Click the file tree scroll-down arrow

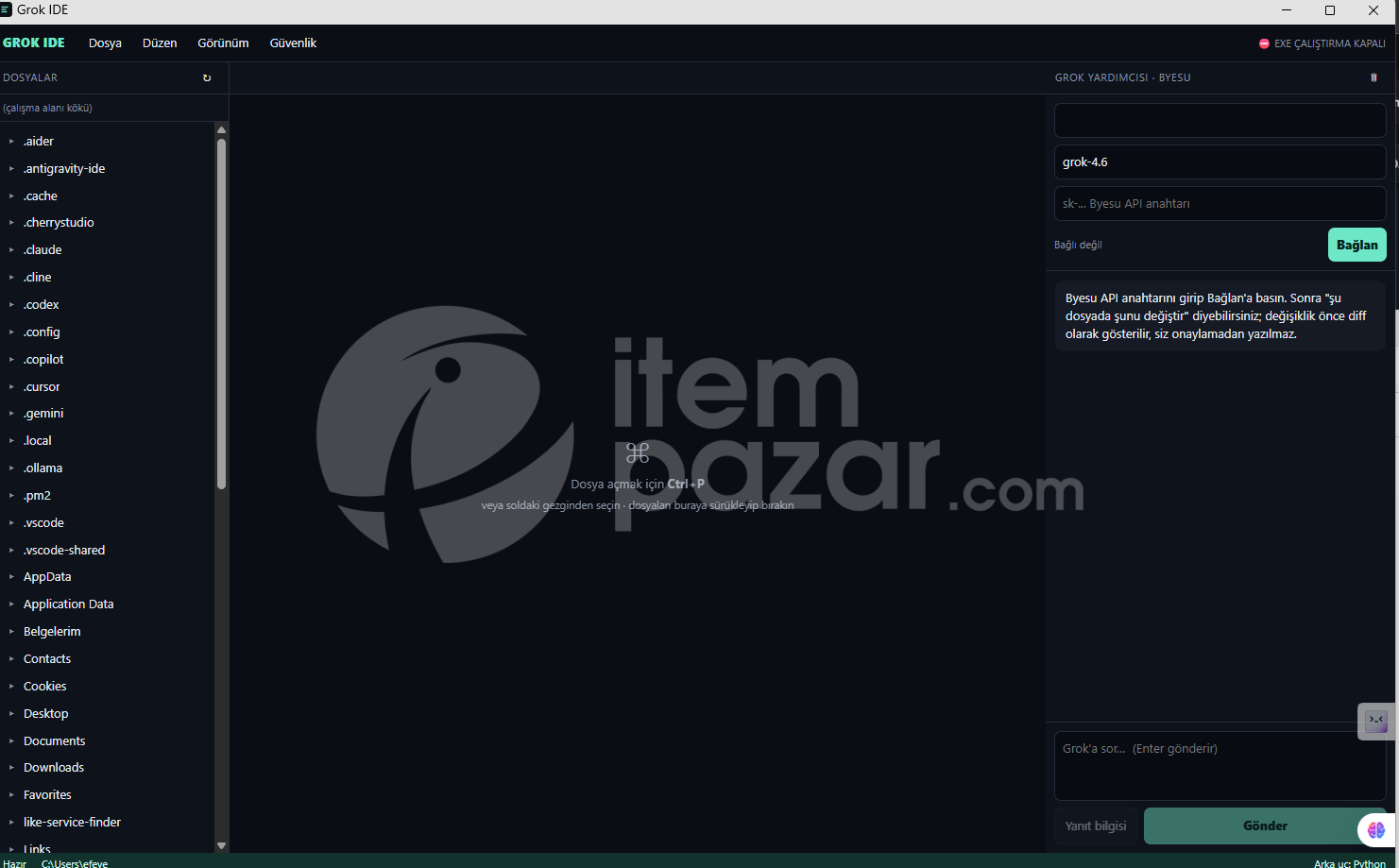coord(221,845)
